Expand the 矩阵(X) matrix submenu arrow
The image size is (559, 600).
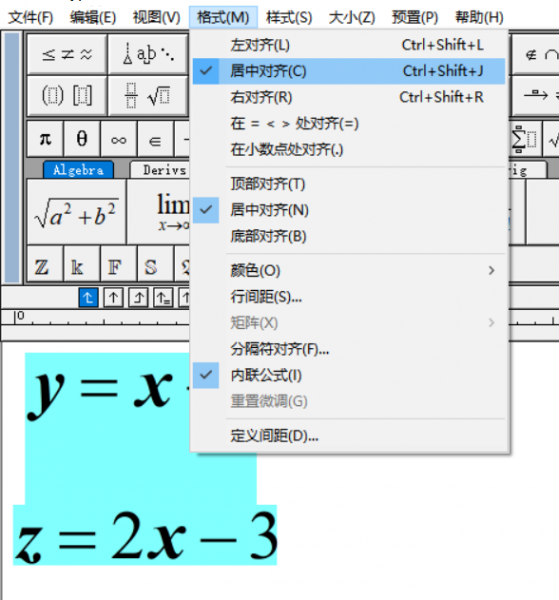[492, 323]
